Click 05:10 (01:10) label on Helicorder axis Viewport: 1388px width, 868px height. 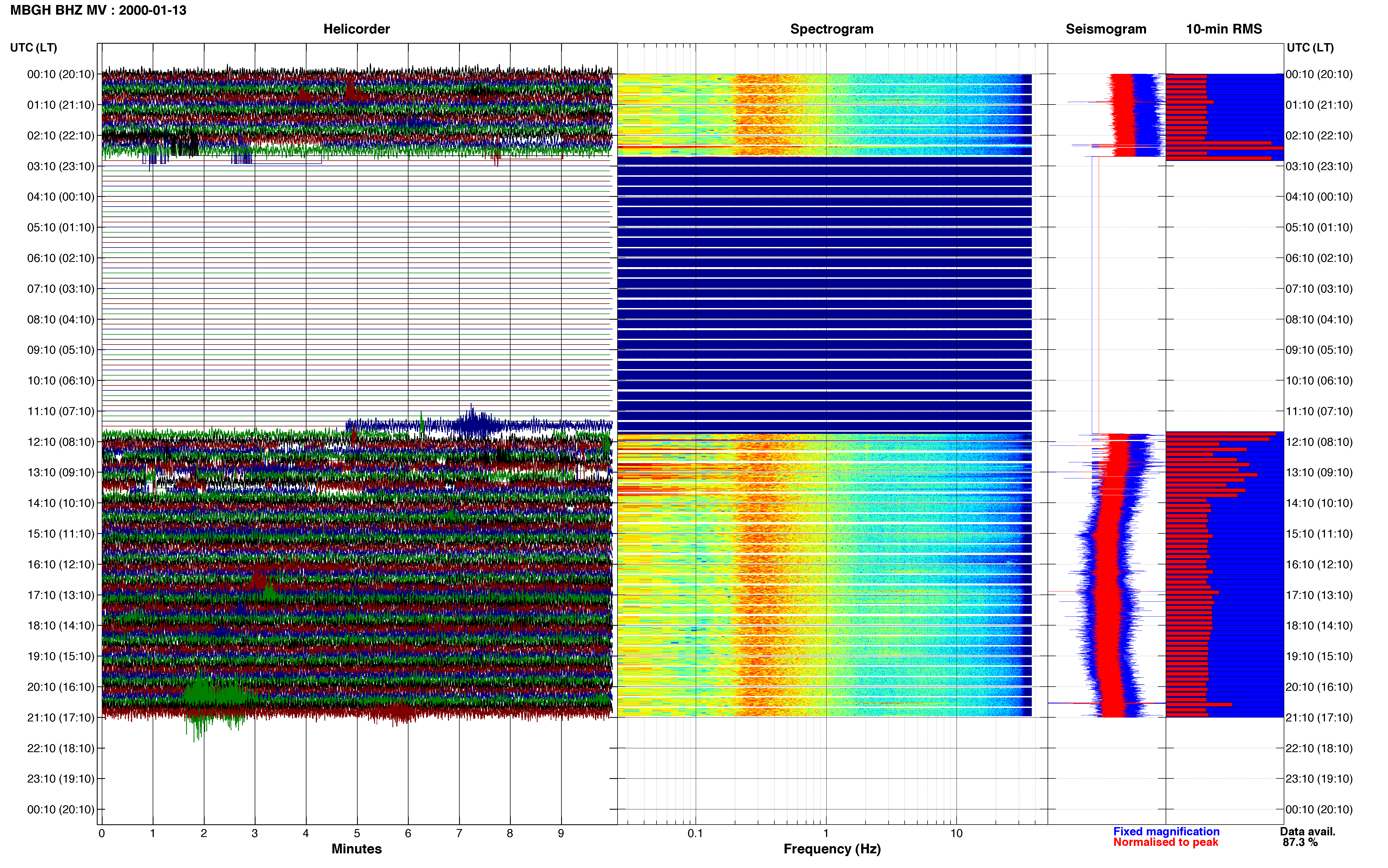coord(61,227)
